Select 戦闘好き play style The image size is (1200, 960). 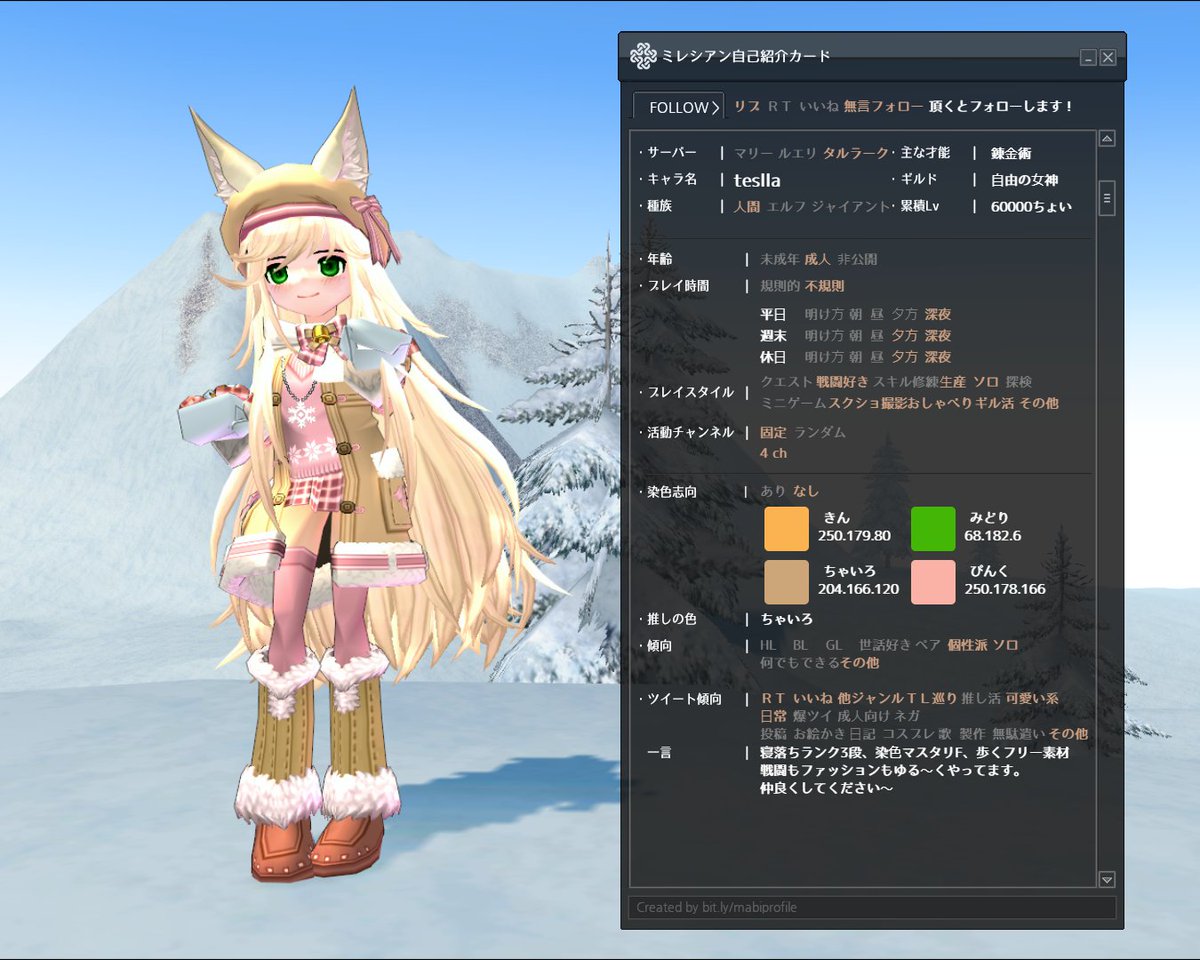coord(843,382)
